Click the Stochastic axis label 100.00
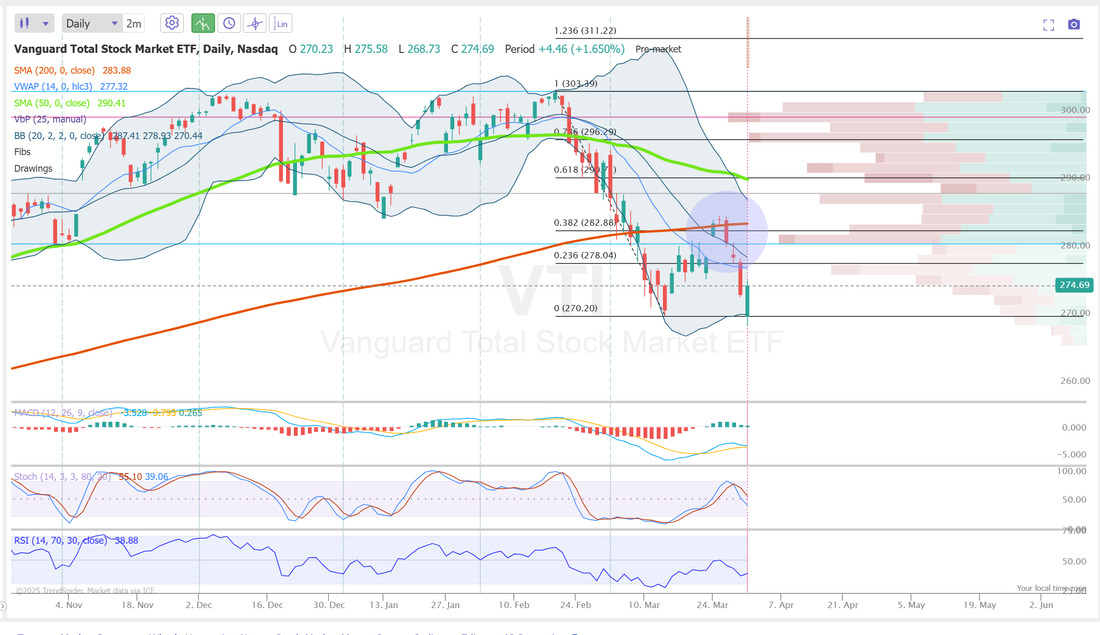Screen dimensions: 1100x635 (1072, 472)
